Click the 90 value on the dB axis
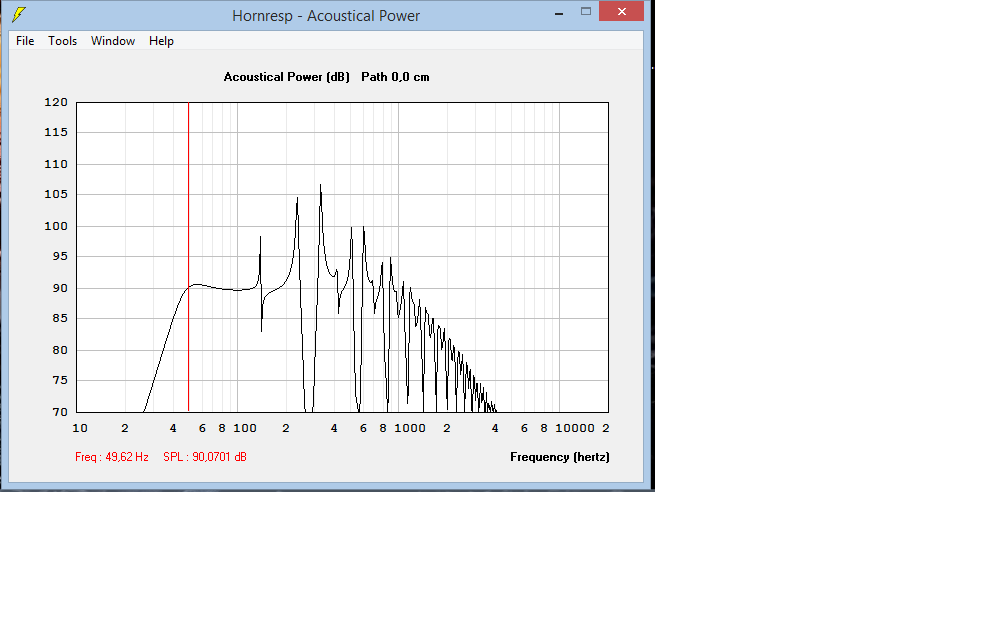 (60, 289)
